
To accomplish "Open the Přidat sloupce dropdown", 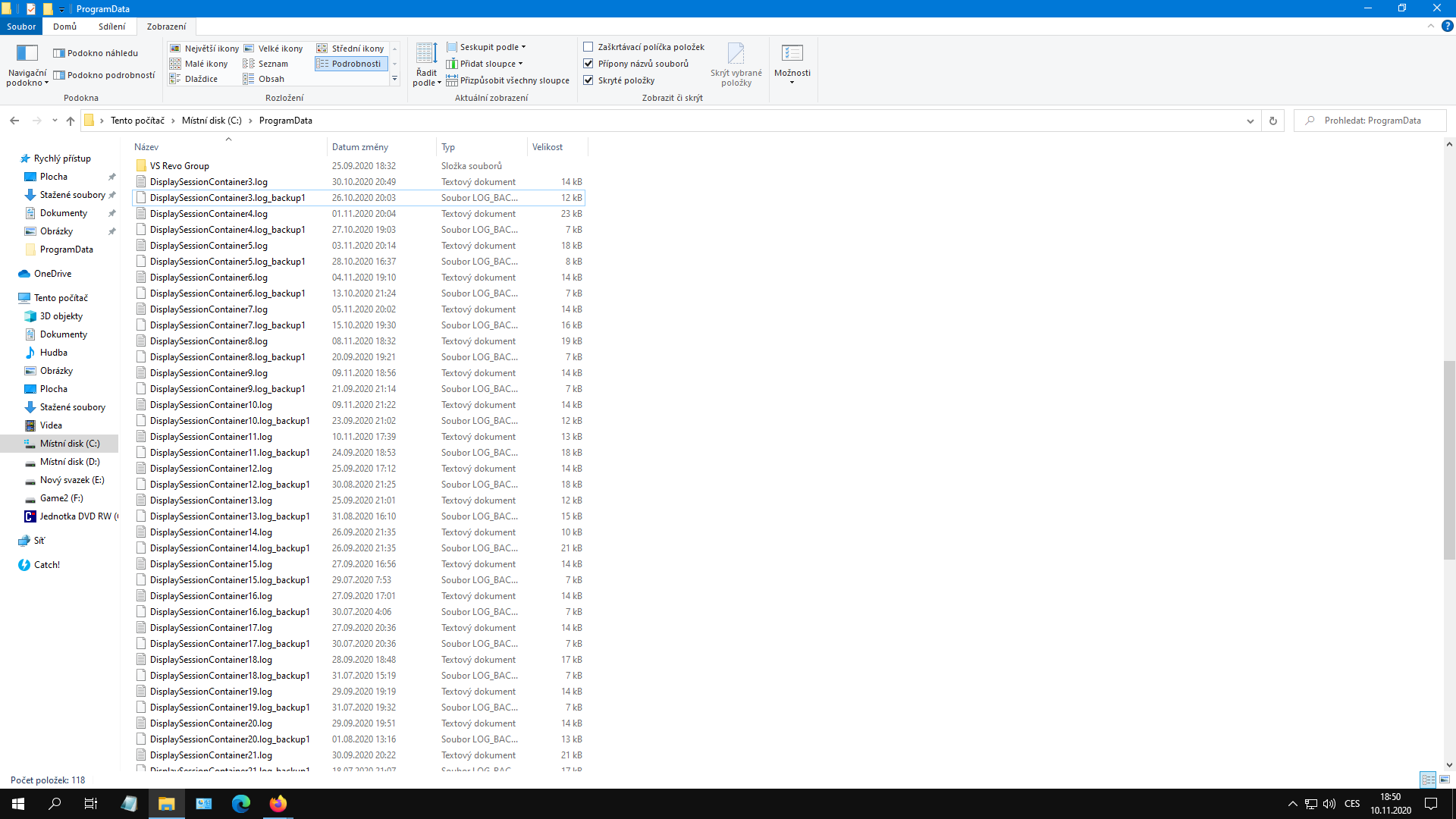I will pos(488,64).
